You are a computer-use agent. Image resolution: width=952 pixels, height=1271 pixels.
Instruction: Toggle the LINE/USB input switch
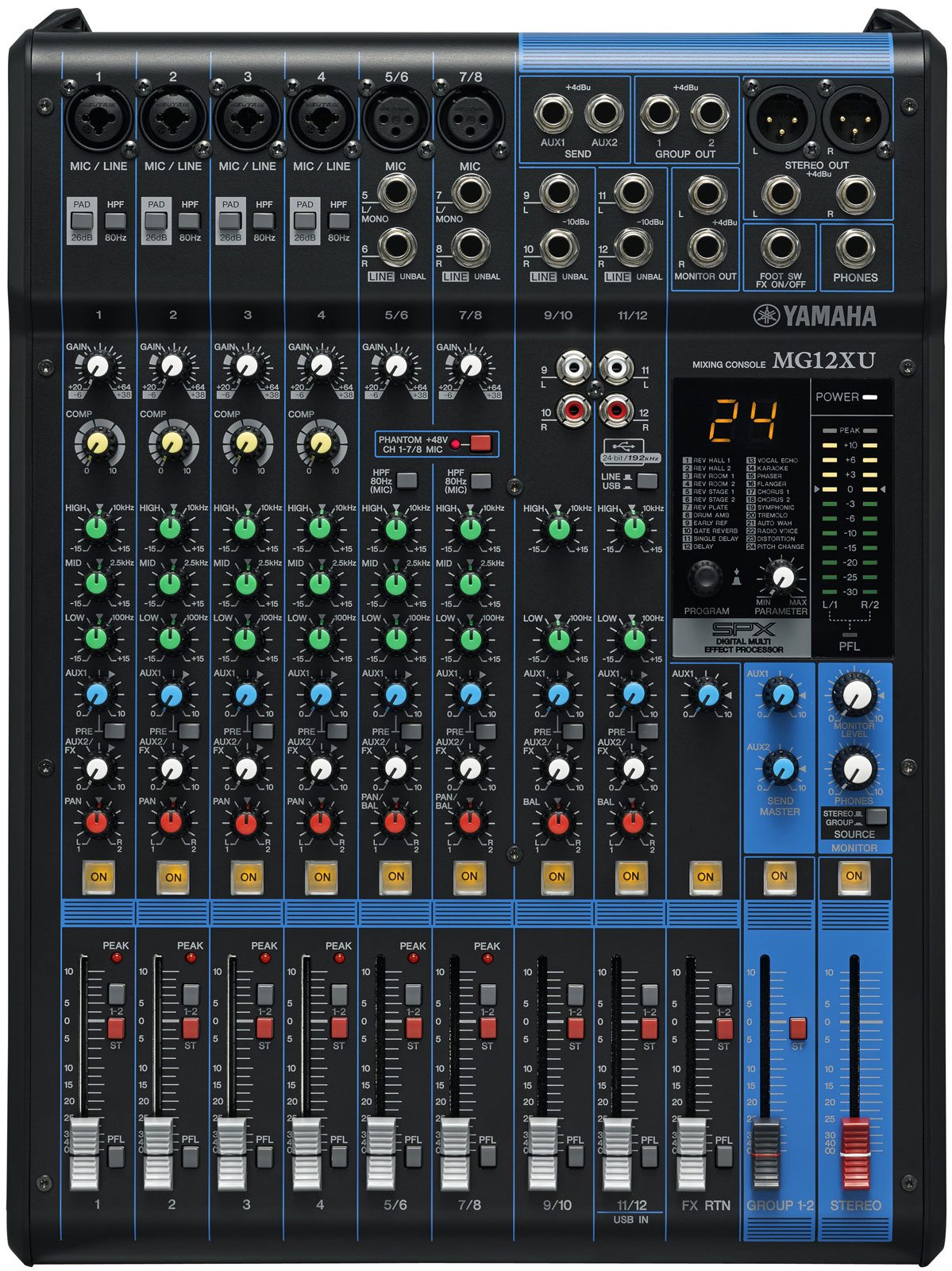coord(647,481)
